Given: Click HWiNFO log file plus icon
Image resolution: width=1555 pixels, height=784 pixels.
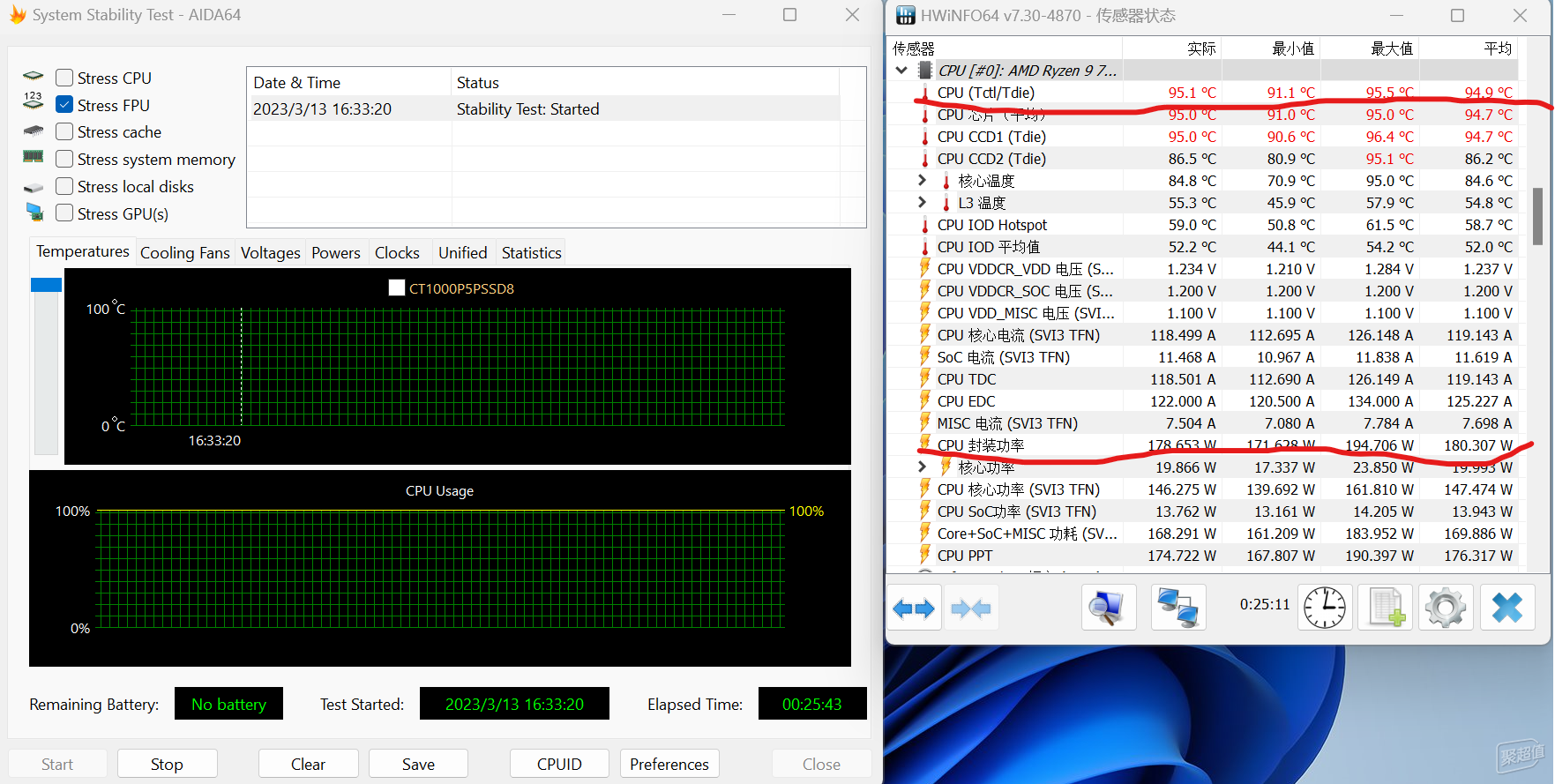Looking at the screenshot, I should (x=1386, y=608).
